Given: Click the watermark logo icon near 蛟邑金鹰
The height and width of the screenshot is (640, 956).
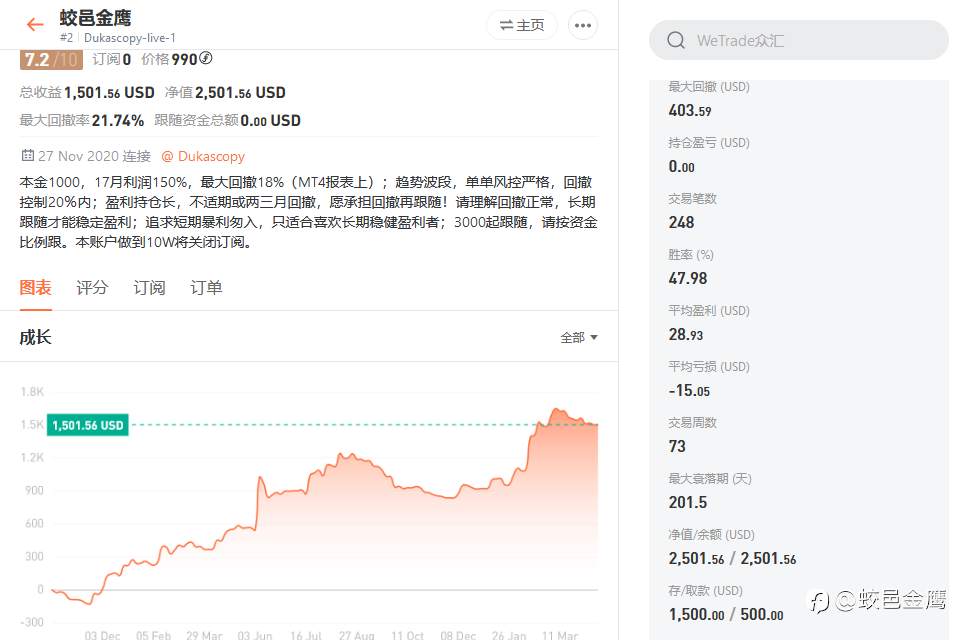Looking at the screenshot, I should click(x=820, y=602).
